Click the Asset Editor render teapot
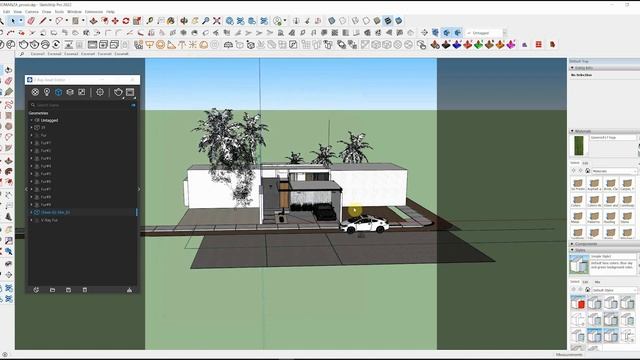Image resolution: width=640 pixels, height=360 pixels. tap(118, 92)
